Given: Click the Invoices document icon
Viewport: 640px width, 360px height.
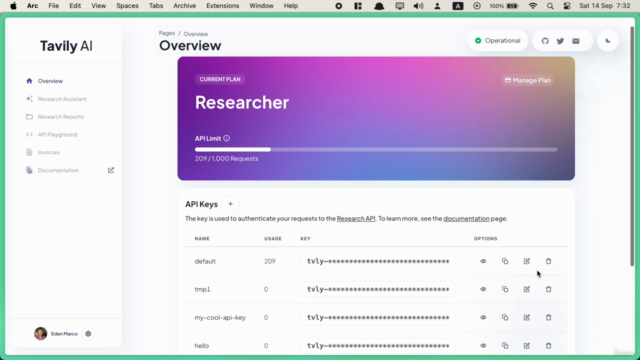Looking at the screenshot, I should point(29,152).
